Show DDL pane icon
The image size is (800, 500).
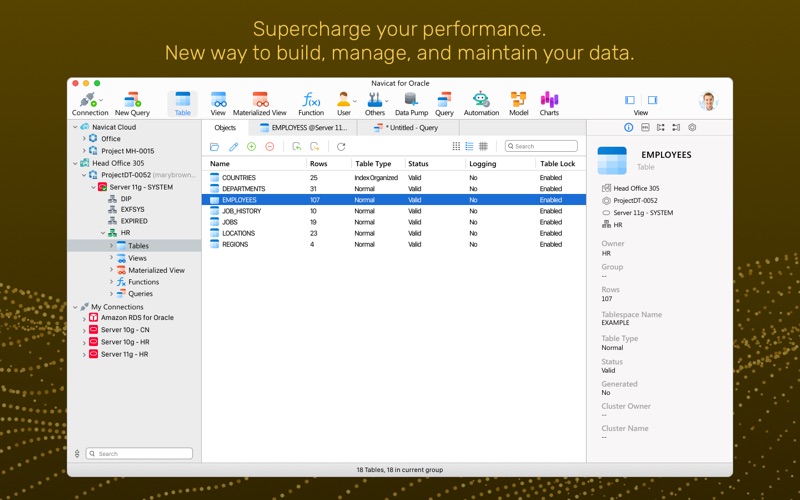tap(645, 128)
